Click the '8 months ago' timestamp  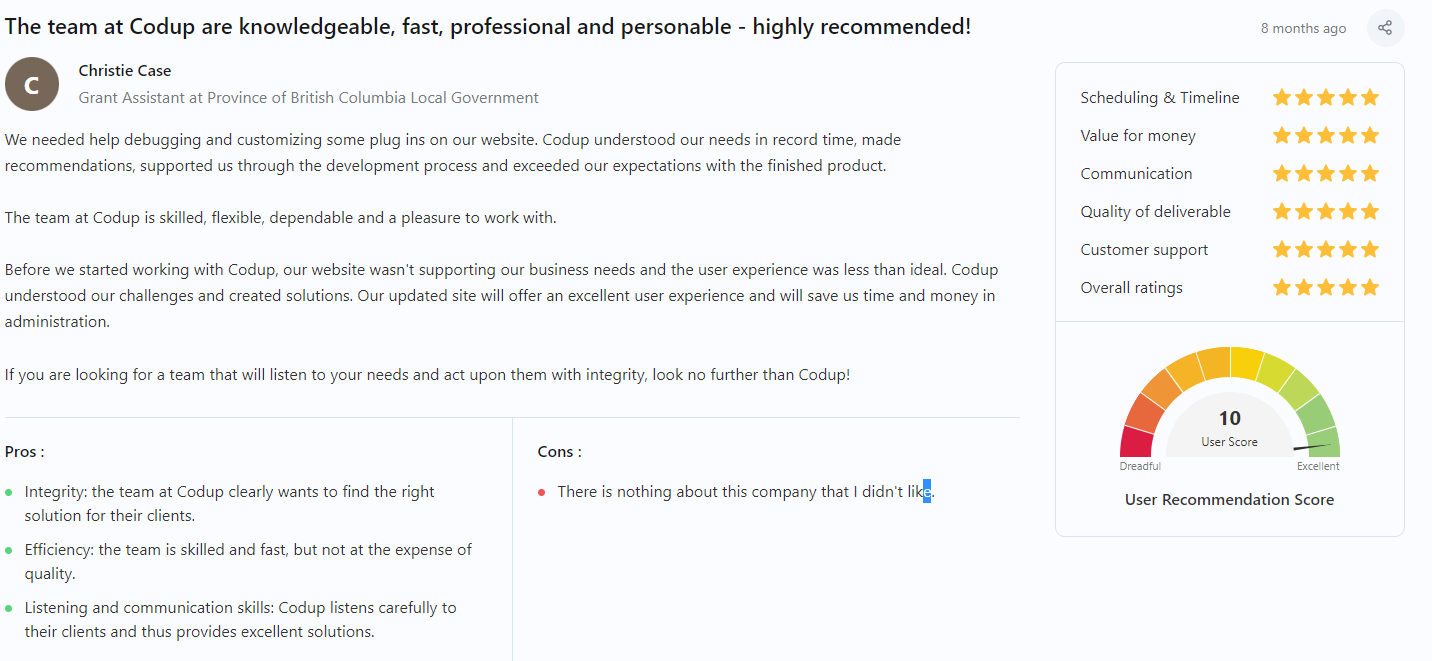point(1303,28)
